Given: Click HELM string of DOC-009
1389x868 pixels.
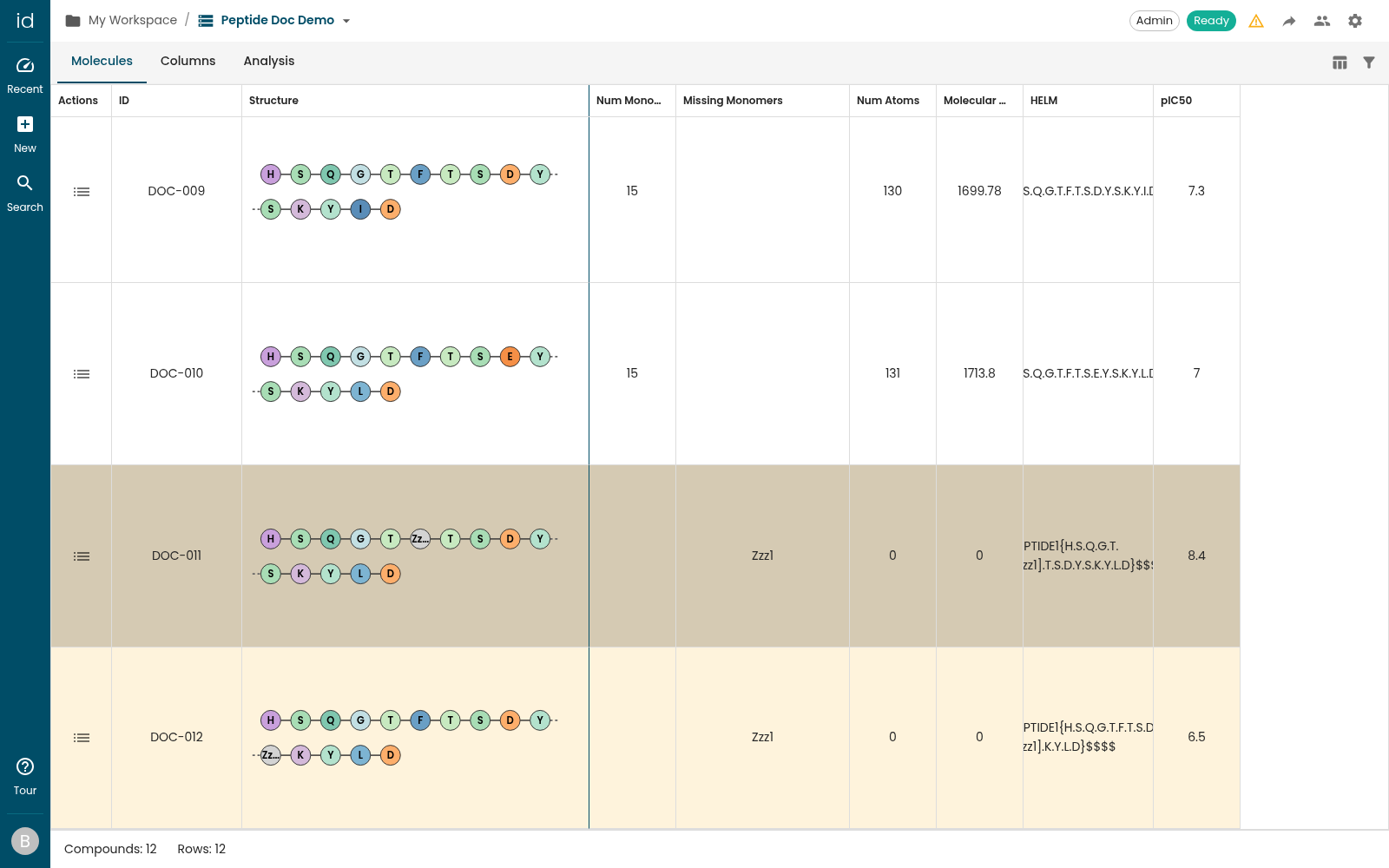Looking at the screenshot, I should point(1089,191).
